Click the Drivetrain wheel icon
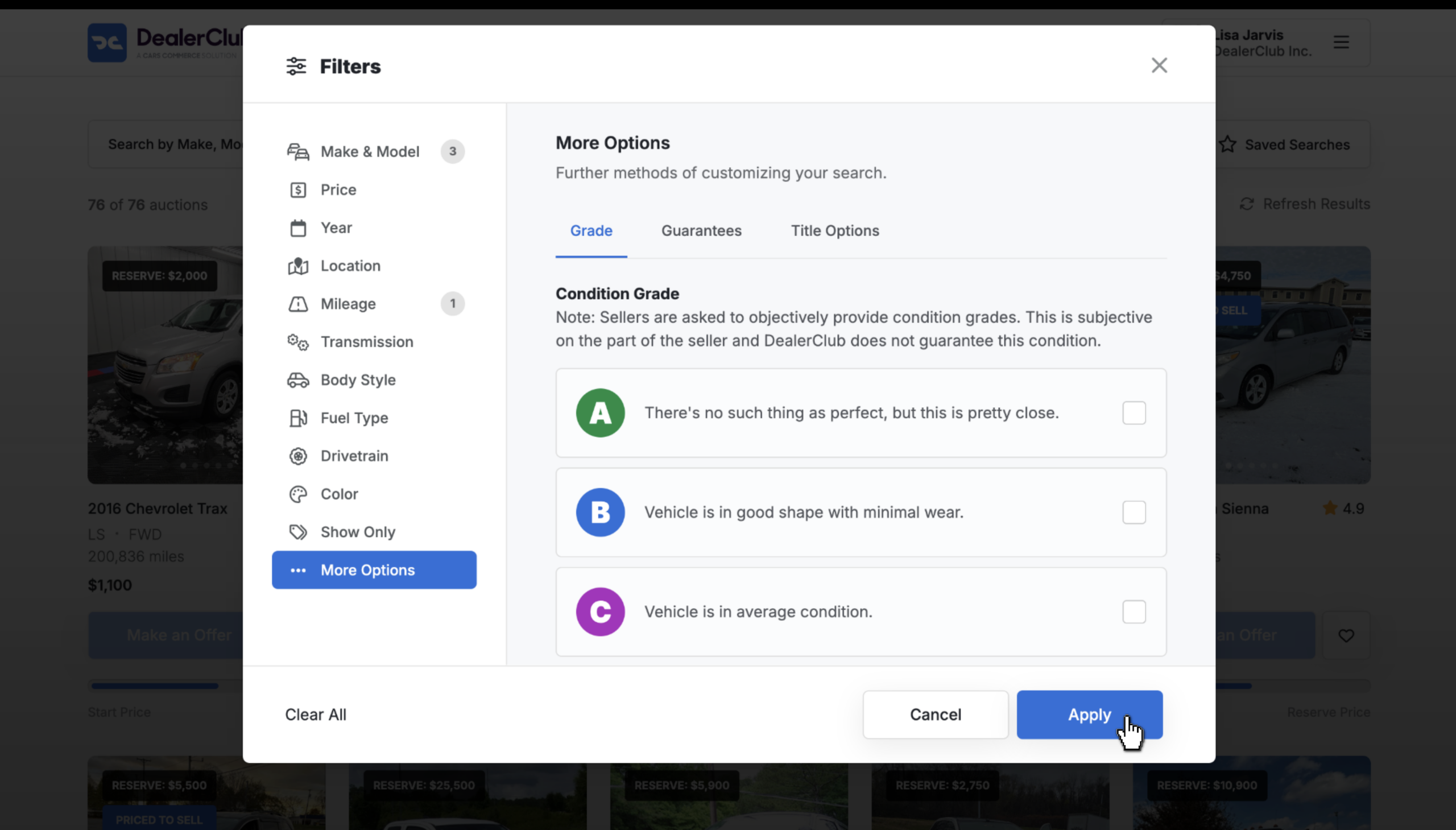1456x830 pixels. coord(298,456)
